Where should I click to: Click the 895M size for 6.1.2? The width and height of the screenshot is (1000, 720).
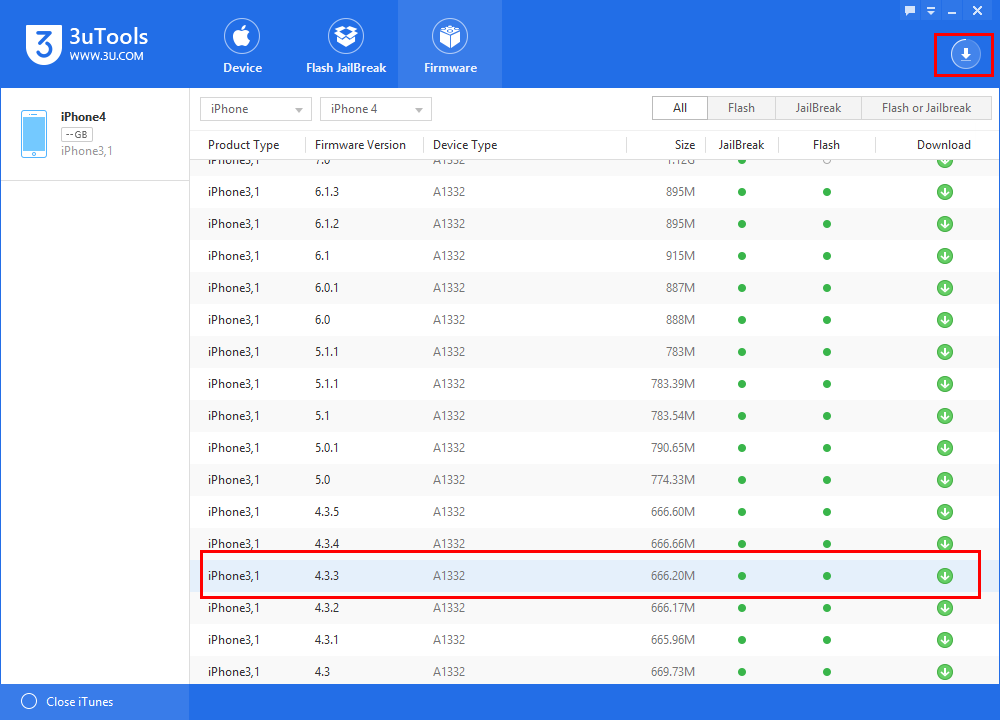tap(680, 224)
